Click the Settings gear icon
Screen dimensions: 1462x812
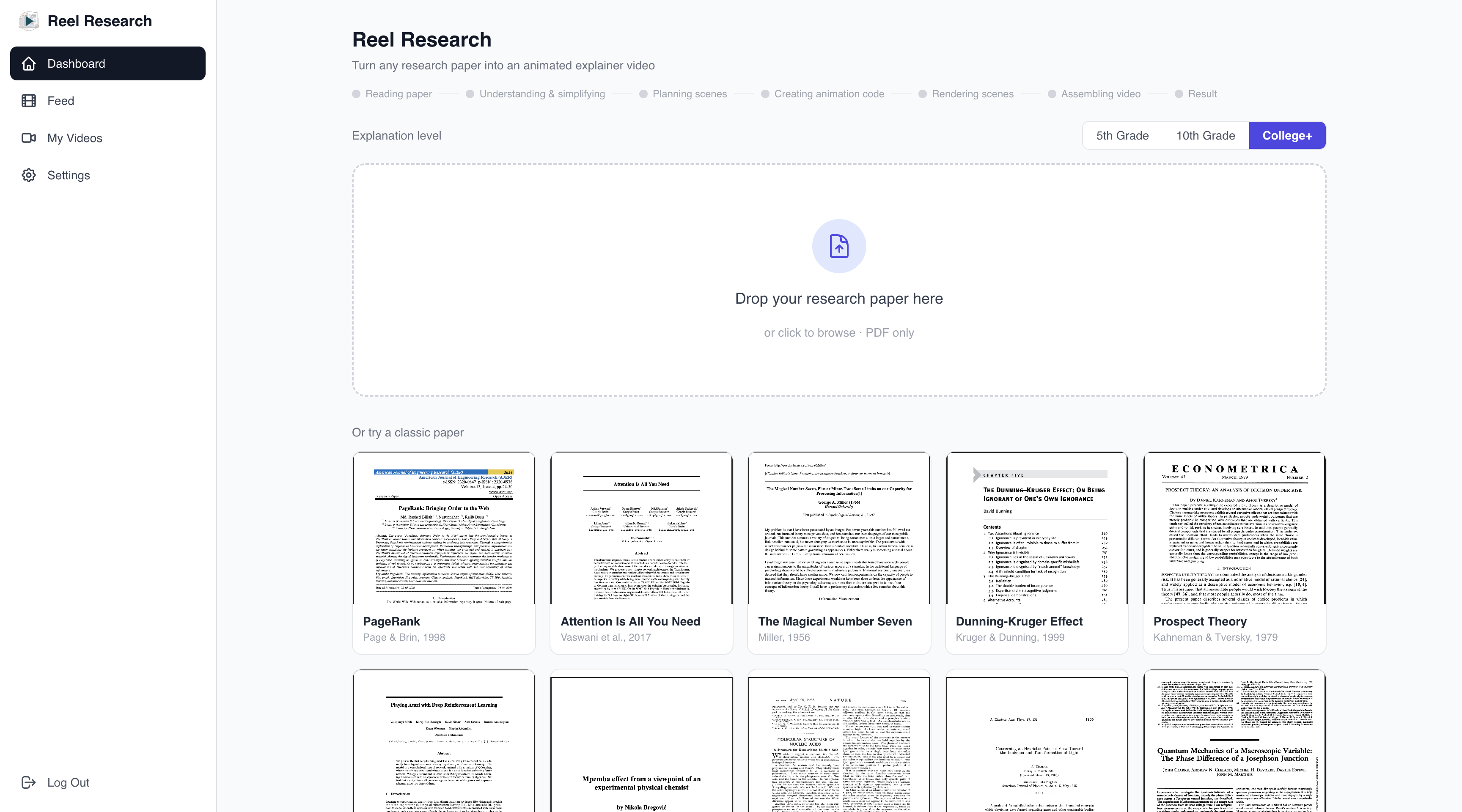(29, 176)
